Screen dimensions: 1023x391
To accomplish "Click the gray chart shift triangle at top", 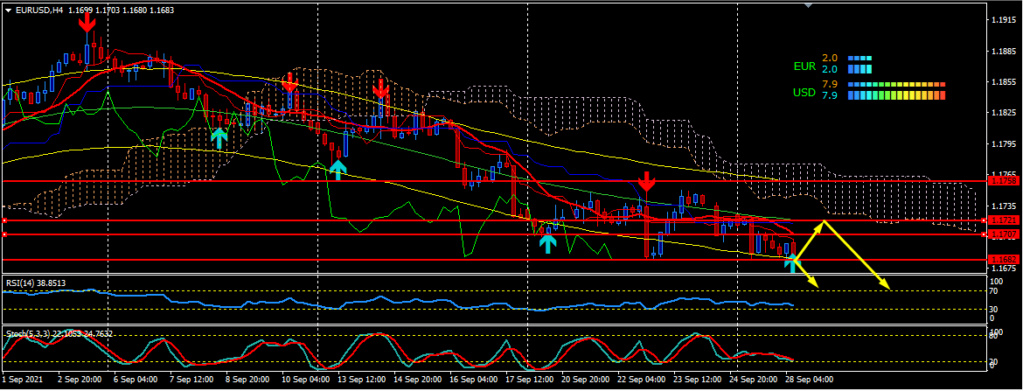I will pos(809,5).
